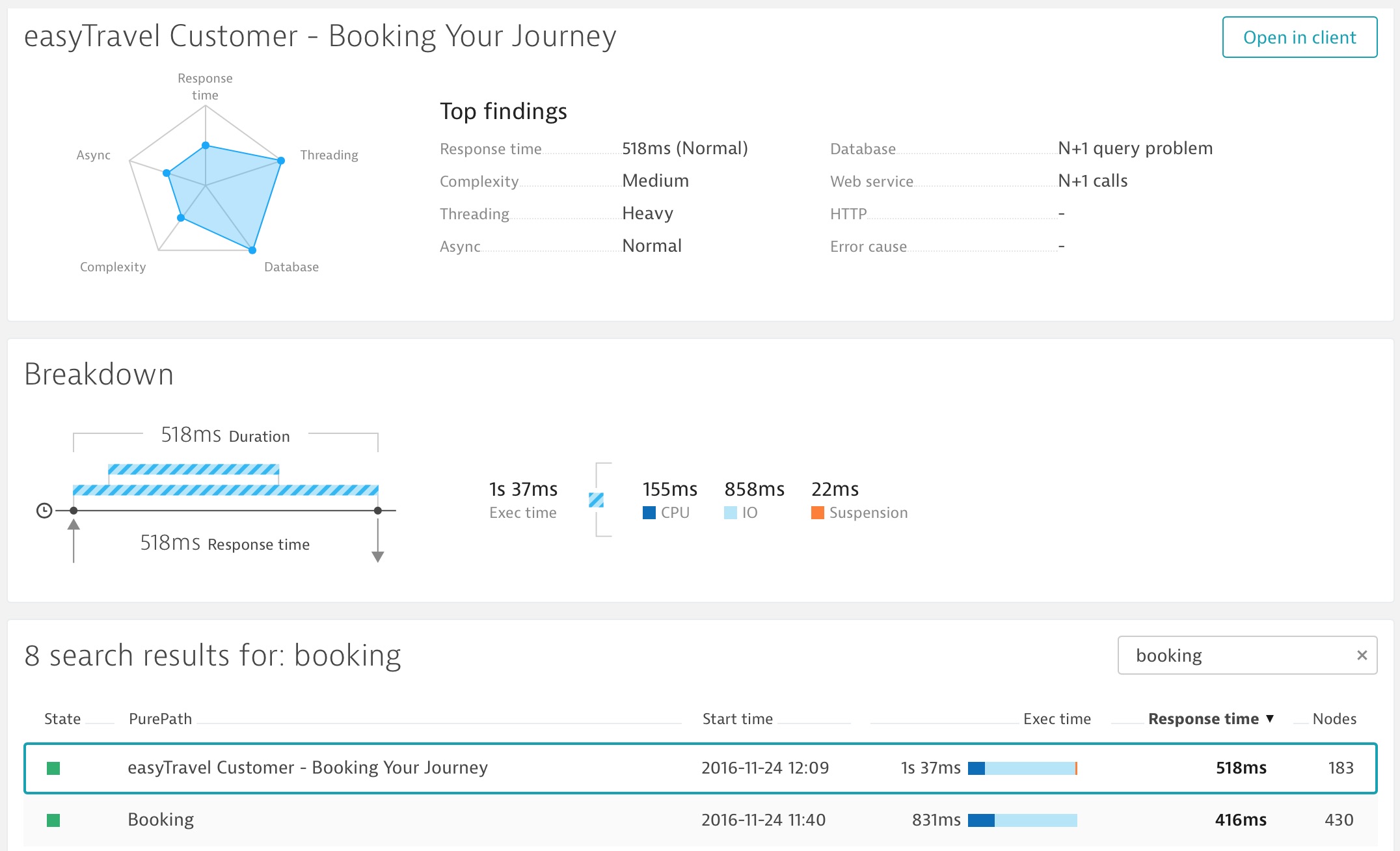Sort by Nodes column header

coord(1334,719)
